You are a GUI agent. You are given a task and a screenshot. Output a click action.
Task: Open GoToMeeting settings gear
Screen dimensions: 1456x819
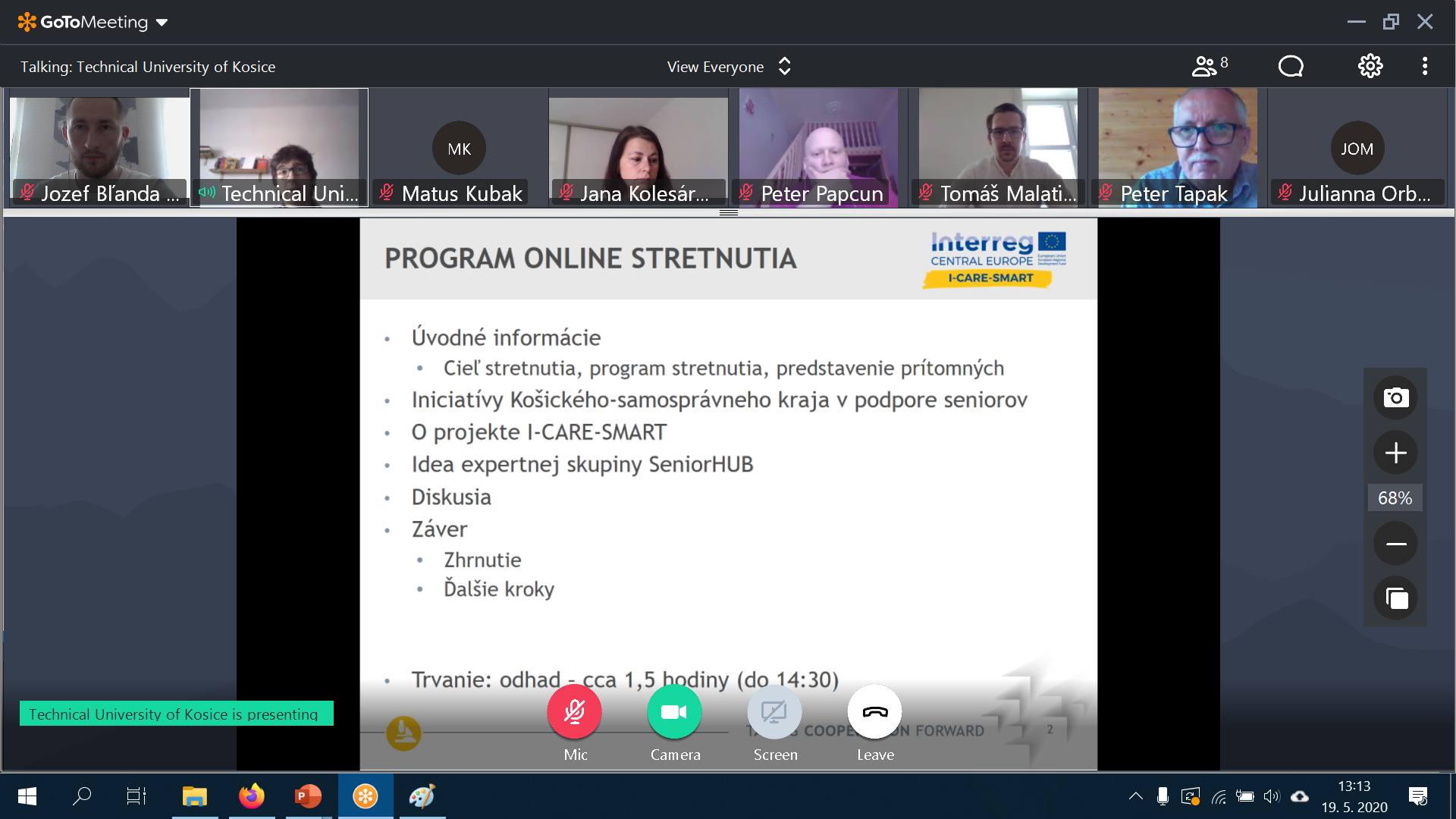click(1370, 66)
